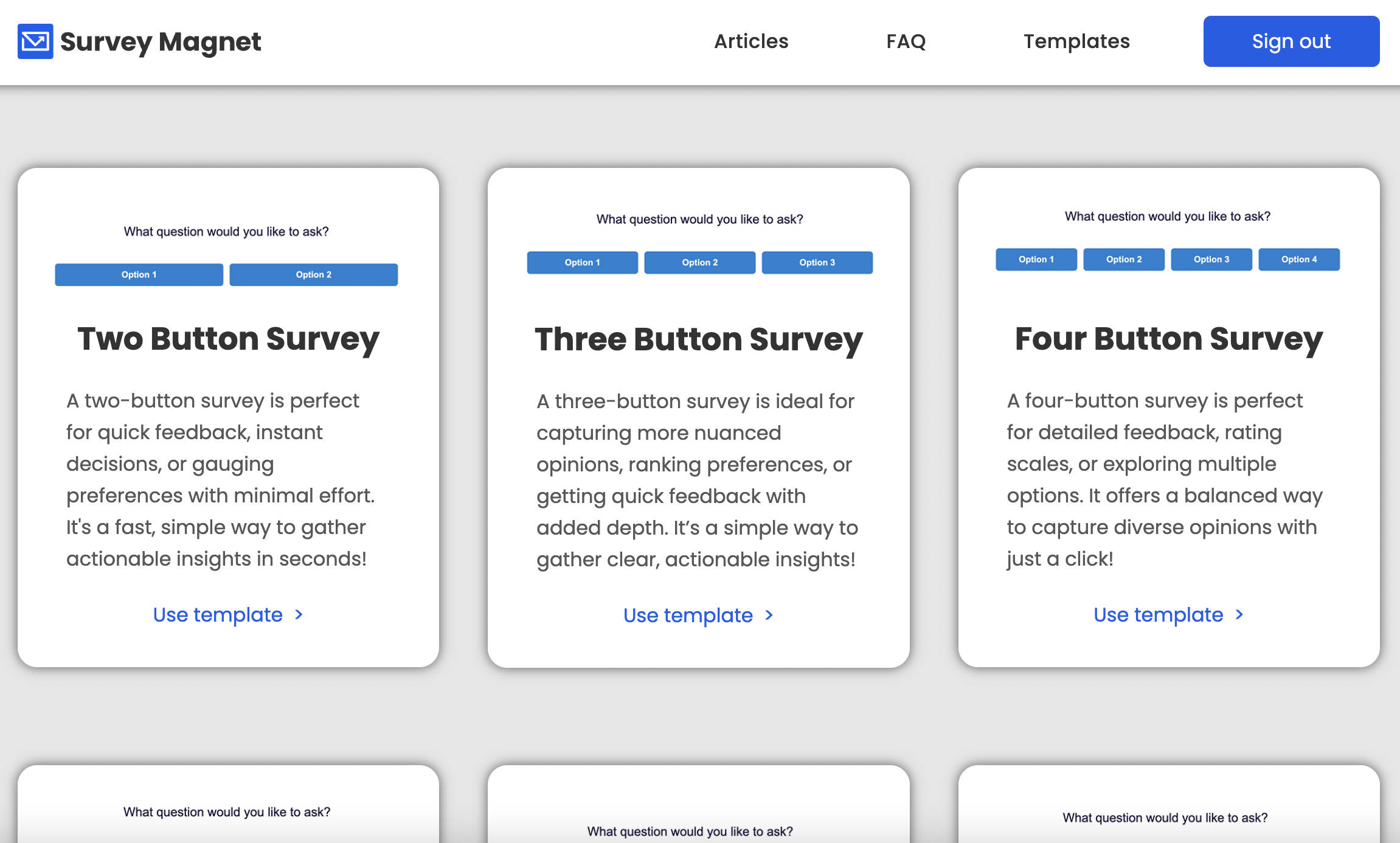This screenshot has height=843, width=1400.
Task: Click the chevron next to Three Button Survey's Use template
Action: [769, 616]
